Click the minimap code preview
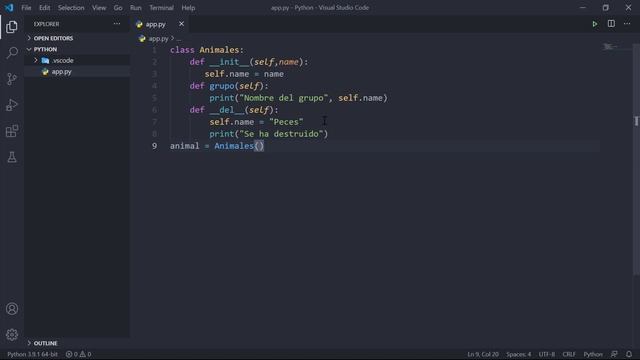Image resolution: width=640 pixels, height=360 pixels. pyautogui.click(x=611, y=47)
